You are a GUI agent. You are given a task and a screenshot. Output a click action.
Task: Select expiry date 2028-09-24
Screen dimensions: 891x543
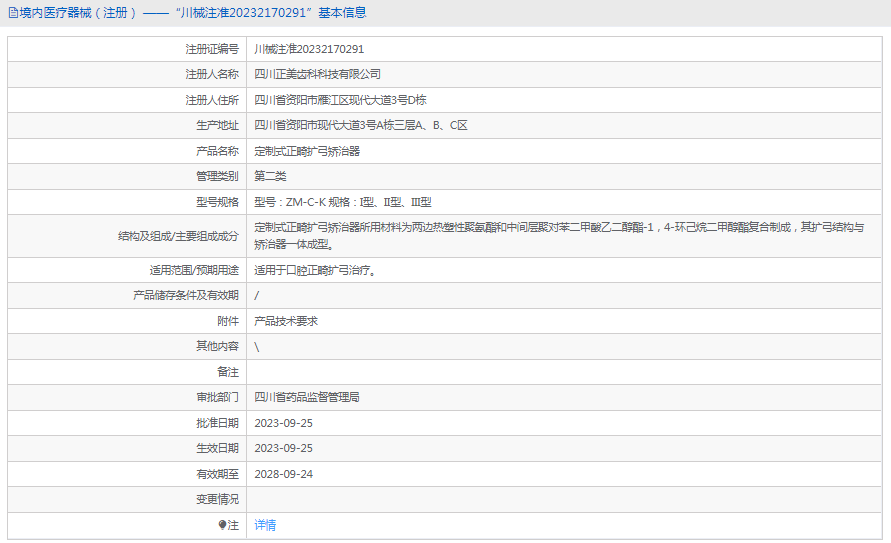pyautogui.click(x=284, y=474)
